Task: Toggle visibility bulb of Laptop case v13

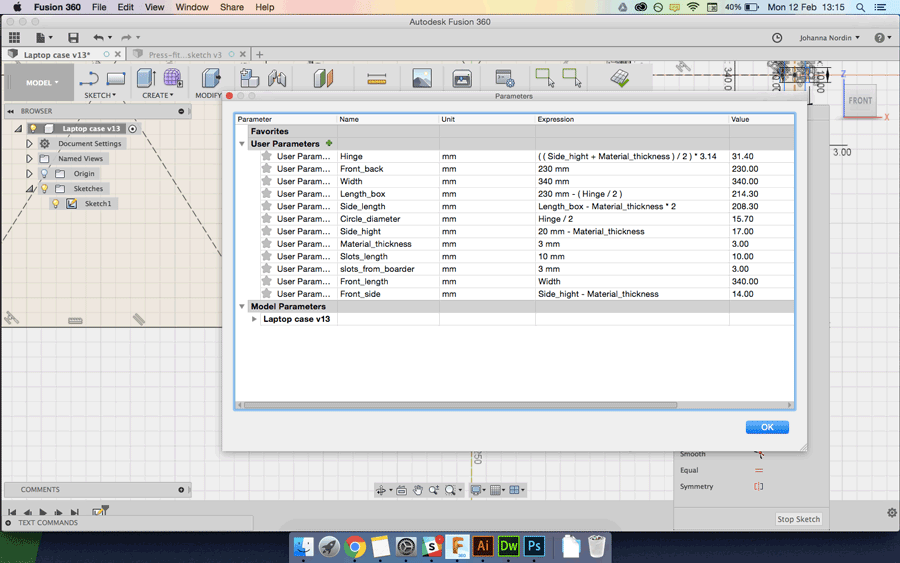Action: point(33,129)
